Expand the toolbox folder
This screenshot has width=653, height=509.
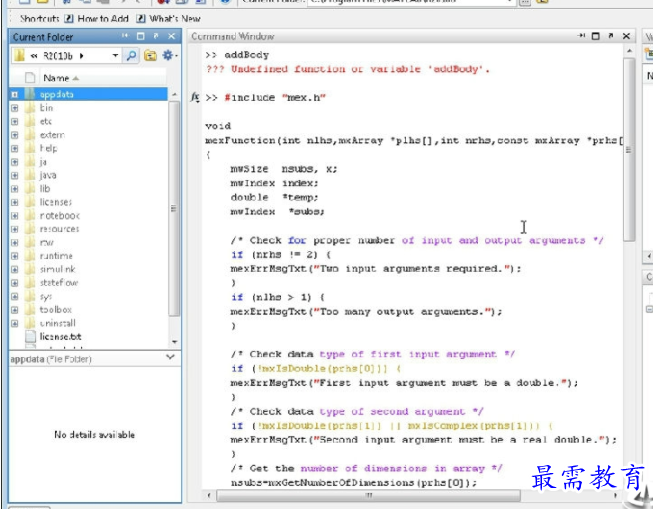[15, 310]
